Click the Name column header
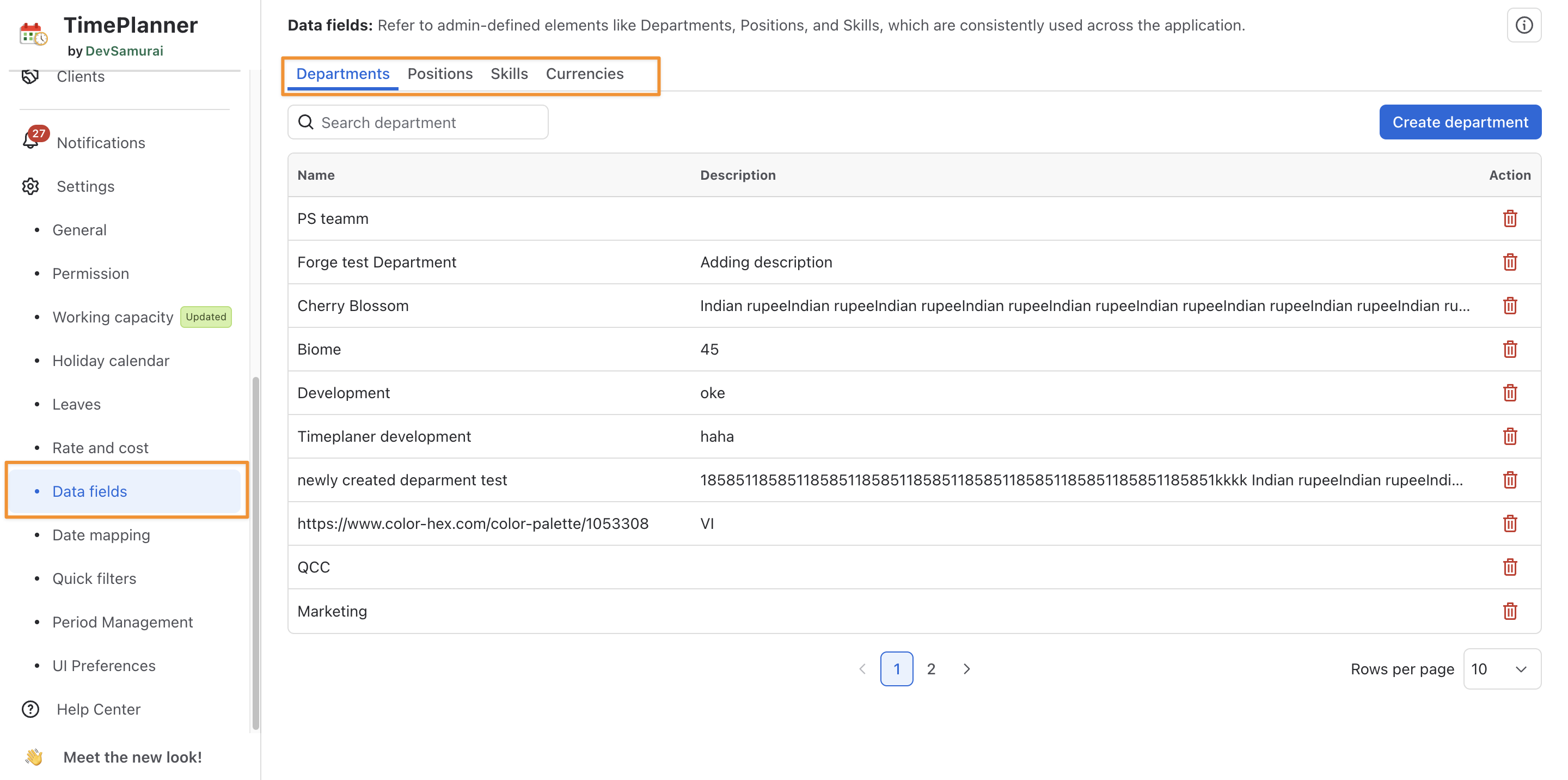Viewport: 1568px width, 780px height. [316, 175]
